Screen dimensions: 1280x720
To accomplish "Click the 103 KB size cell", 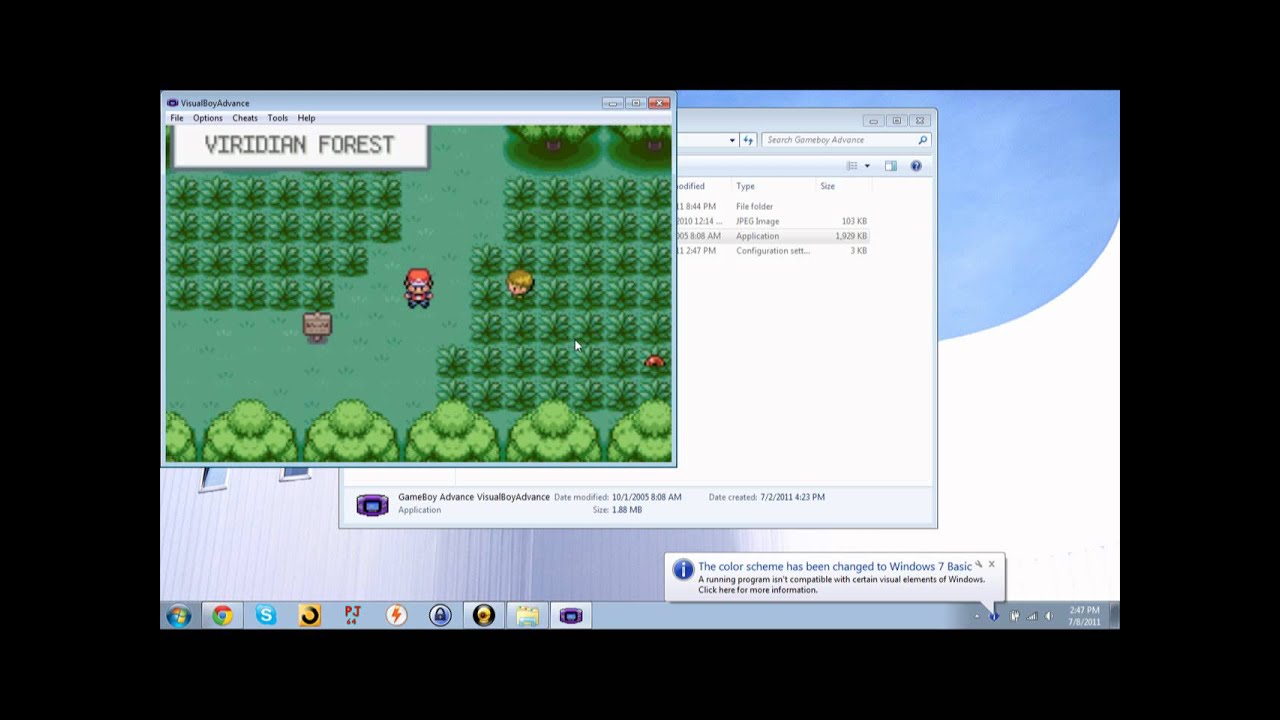I will click(x=854, y=221).
